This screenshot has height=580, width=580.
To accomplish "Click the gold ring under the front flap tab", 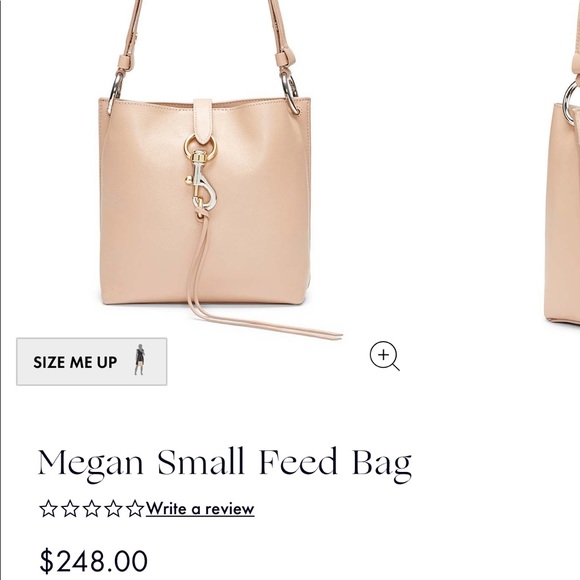I will point(200,147).
